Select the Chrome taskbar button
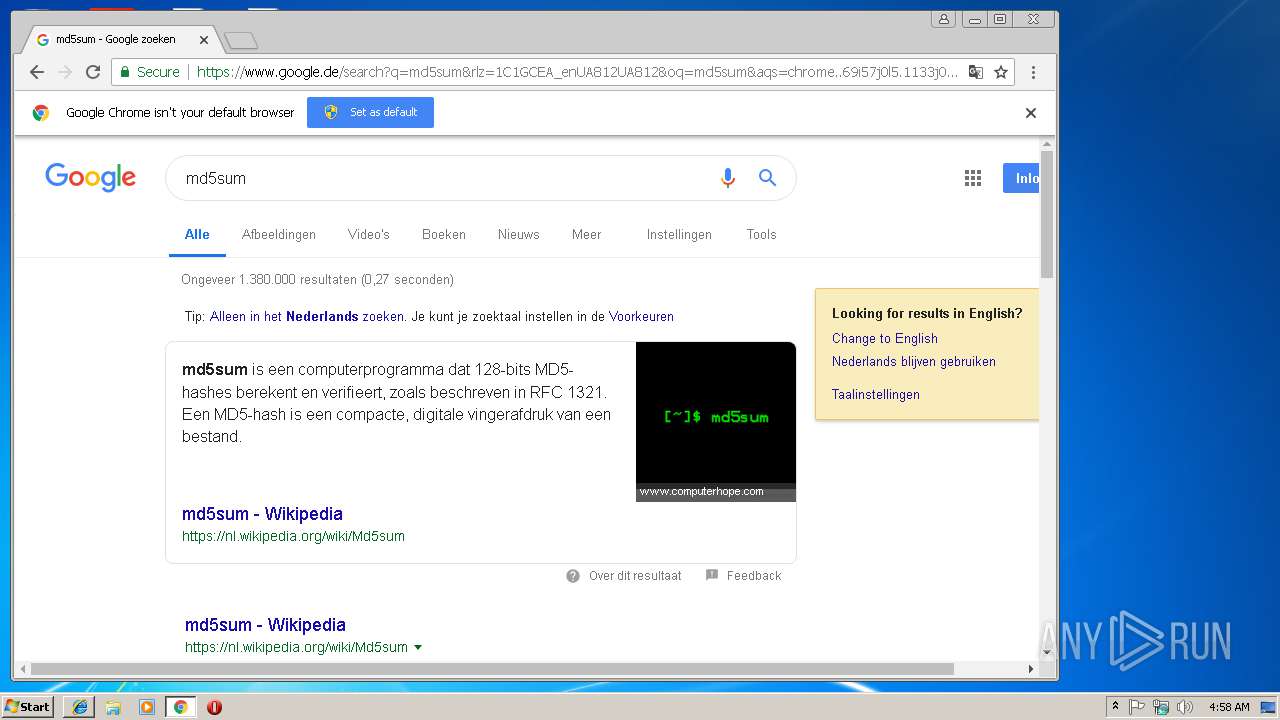 tap(180, 707)
